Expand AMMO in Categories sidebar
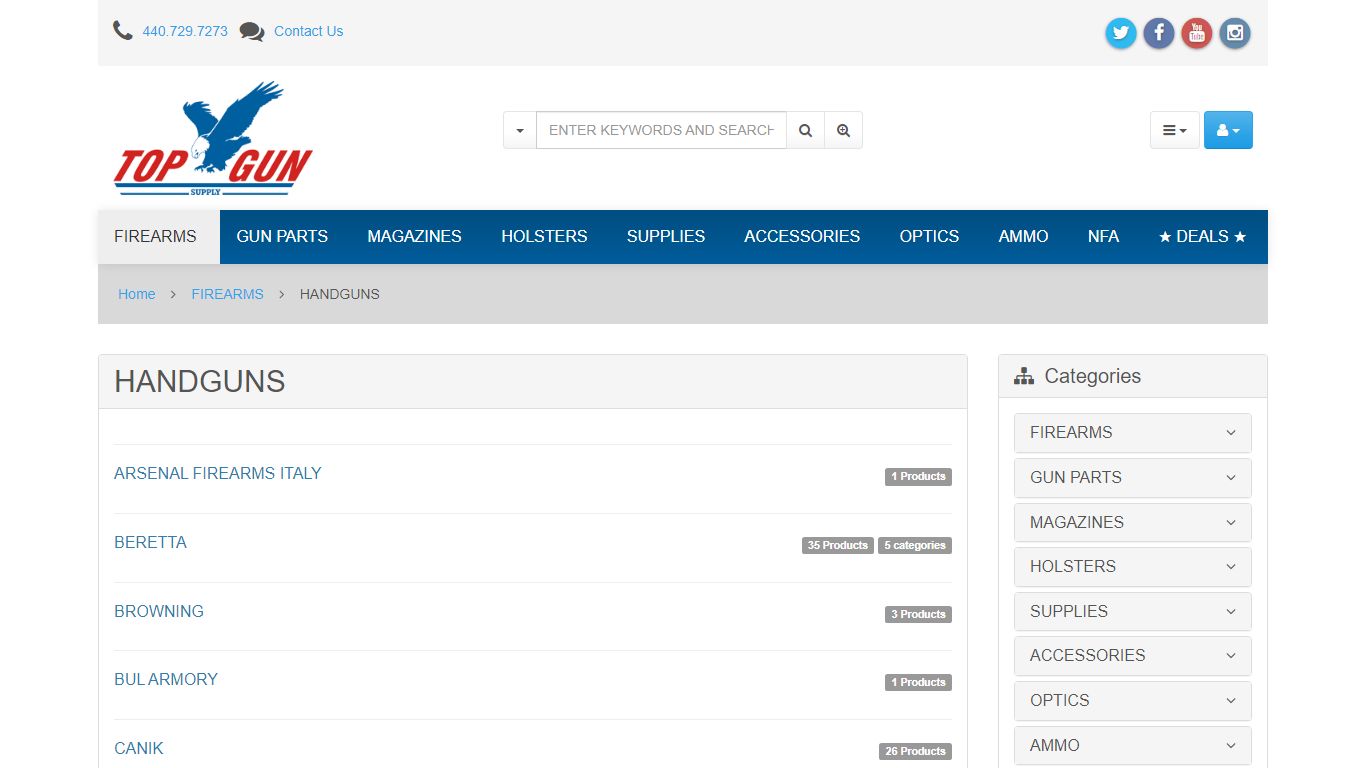Screen dimensions: 1366x768 point(1133,745)
